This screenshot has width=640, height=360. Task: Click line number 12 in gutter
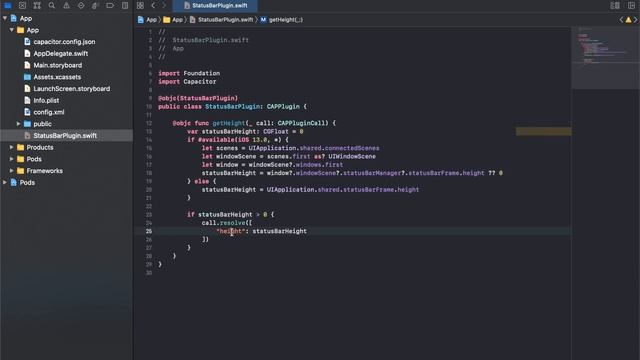pyautogui.click(x=149, y=123)
